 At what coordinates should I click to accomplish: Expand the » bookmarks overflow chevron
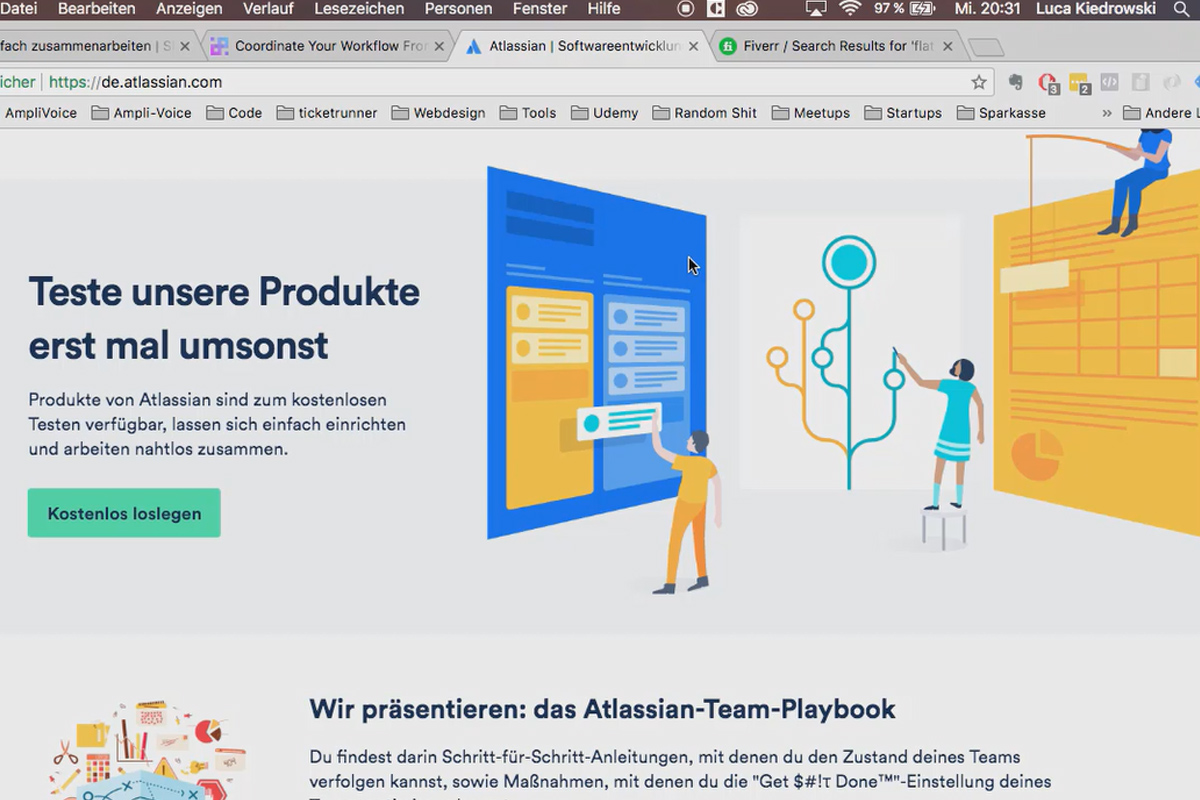pos(1109,113)
